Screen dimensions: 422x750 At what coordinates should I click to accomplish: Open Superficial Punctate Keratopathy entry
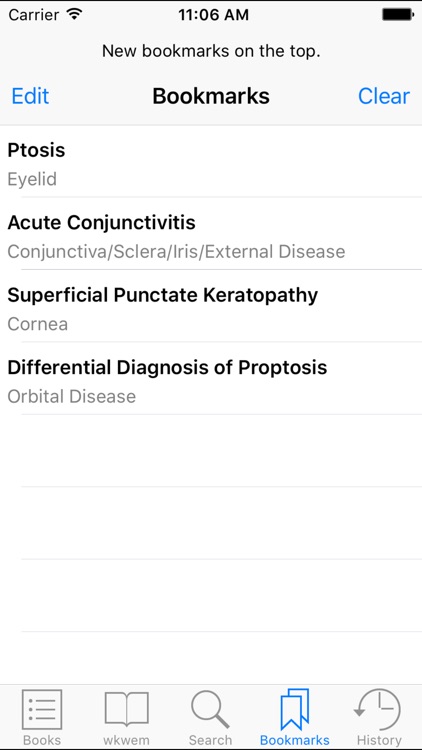tap(211, 306)
